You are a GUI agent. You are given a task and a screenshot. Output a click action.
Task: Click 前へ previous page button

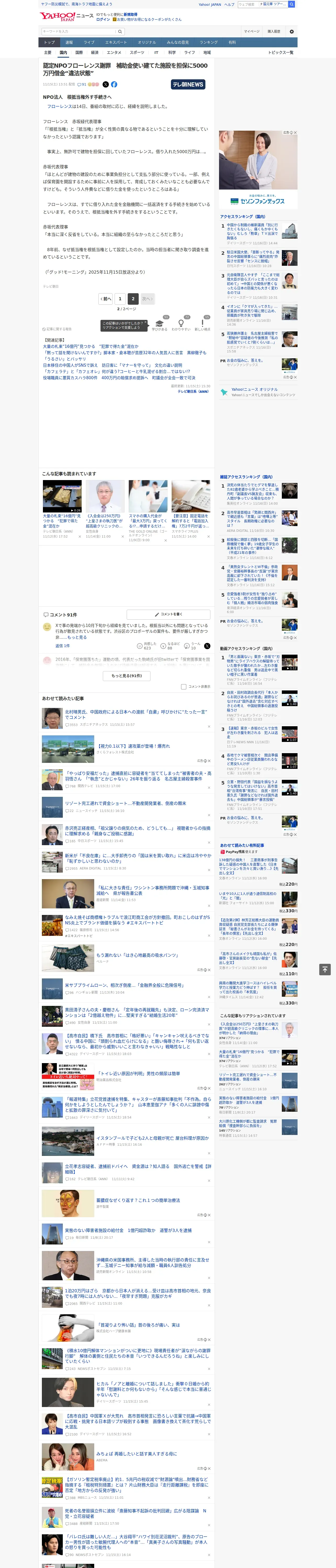(x=106, y=299)
